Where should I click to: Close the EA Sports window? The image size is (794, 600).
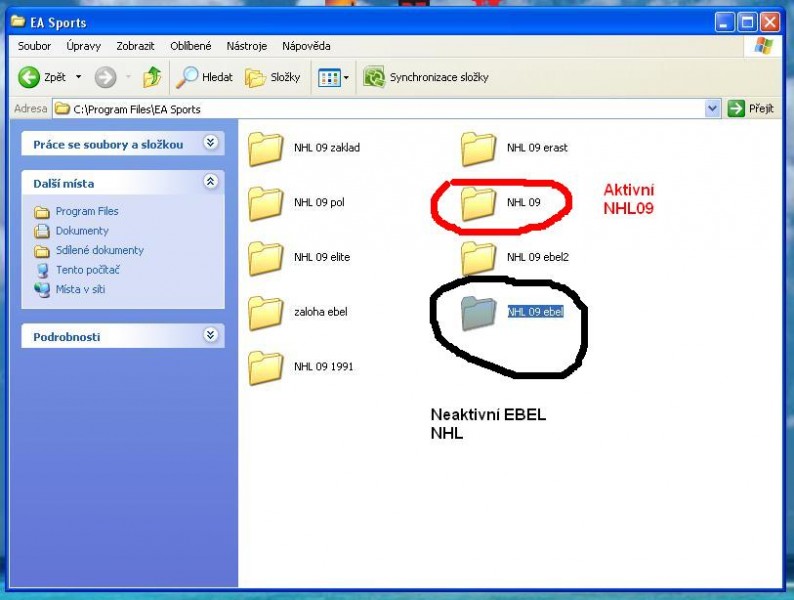(770, 22)
